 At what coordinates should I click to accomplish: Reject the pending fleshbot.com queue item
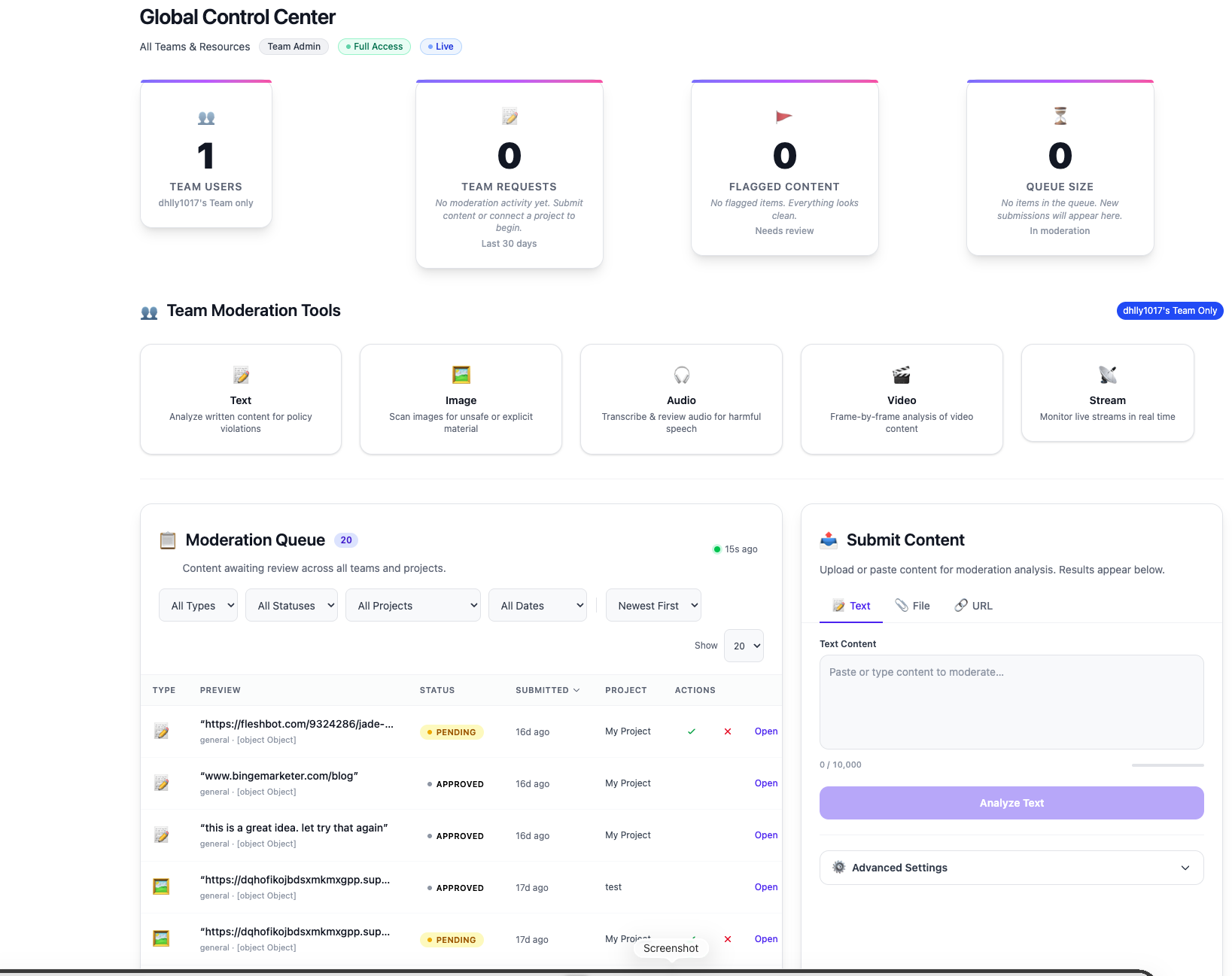(x=727, y=731)
